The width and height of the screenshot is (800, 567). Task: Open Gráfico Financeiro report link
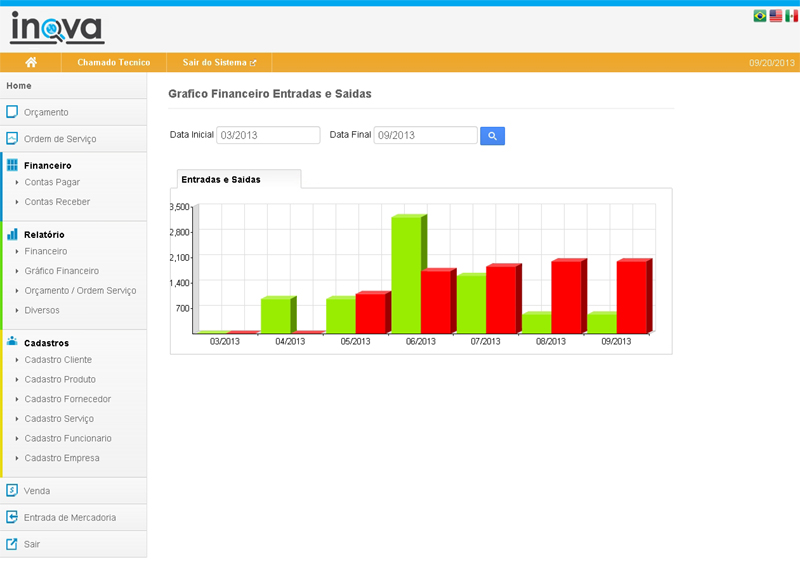pos(61,271)
